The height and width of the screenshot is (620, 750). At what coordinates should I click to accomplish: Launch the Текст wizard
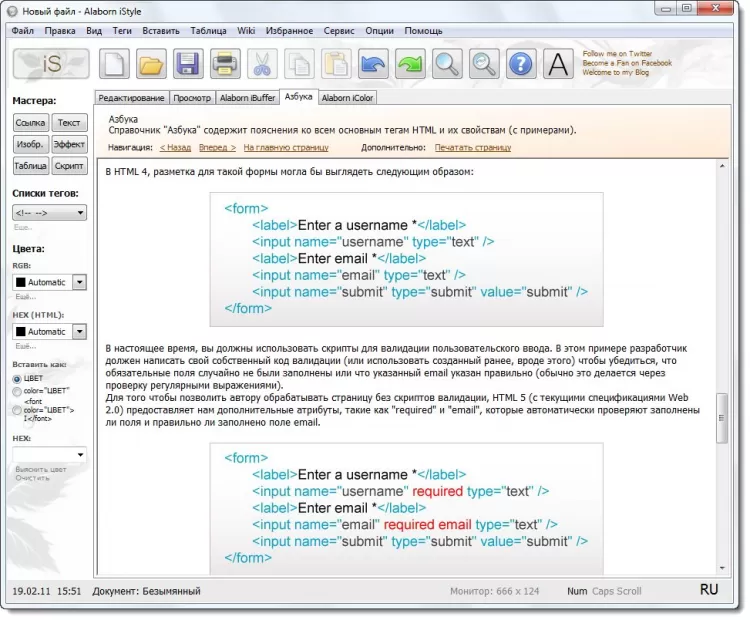(x=69, y=123)
